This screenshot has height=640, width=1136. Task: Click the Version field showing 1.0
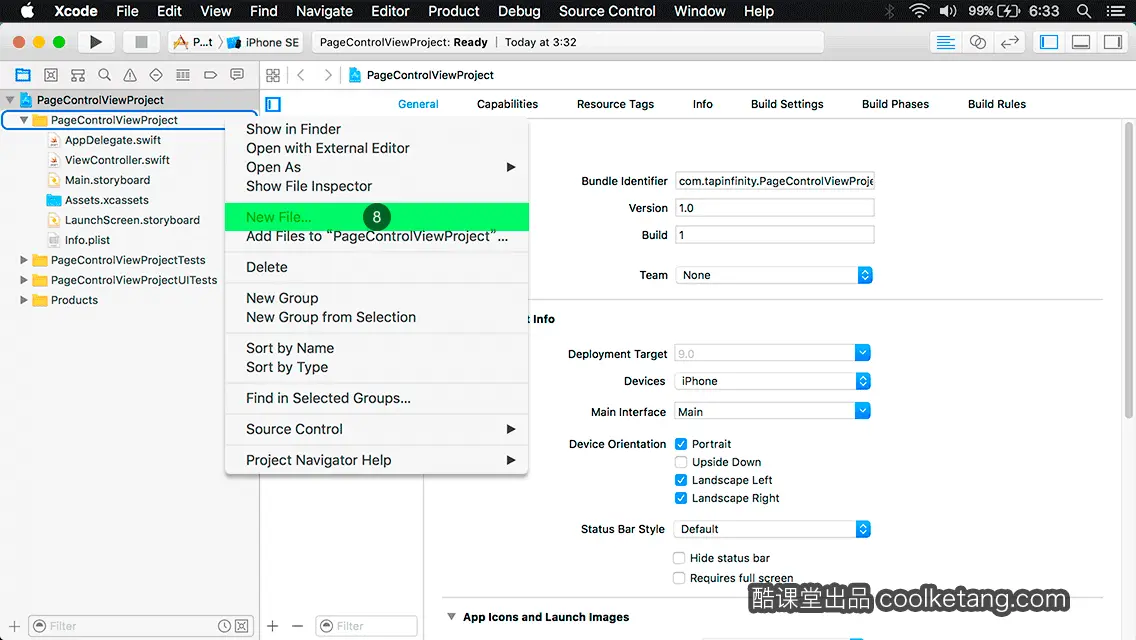pos(774,208)
